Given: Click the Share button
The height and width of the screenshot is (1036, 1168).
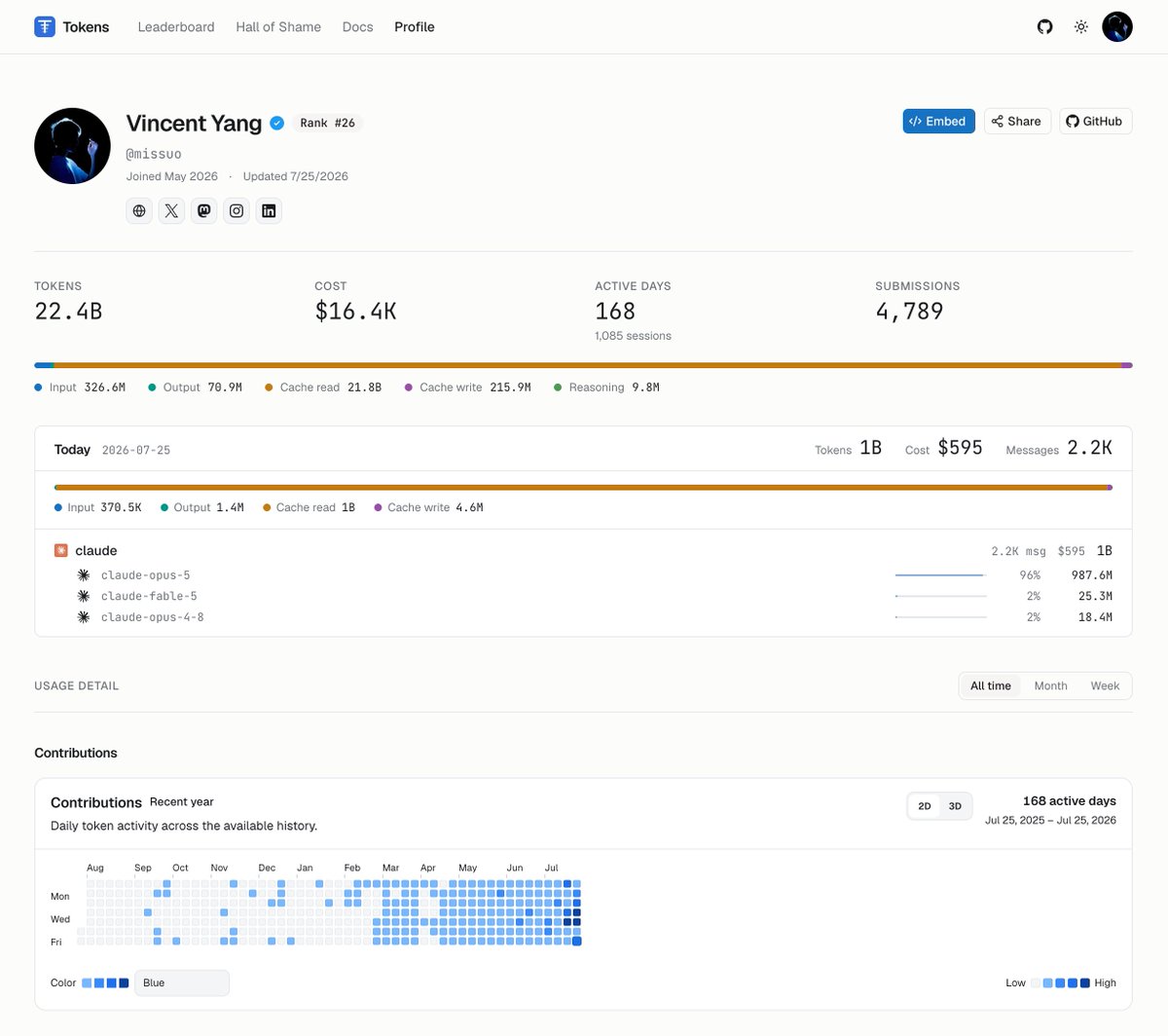Looking at the screenshot, I should click(1017, 121).
